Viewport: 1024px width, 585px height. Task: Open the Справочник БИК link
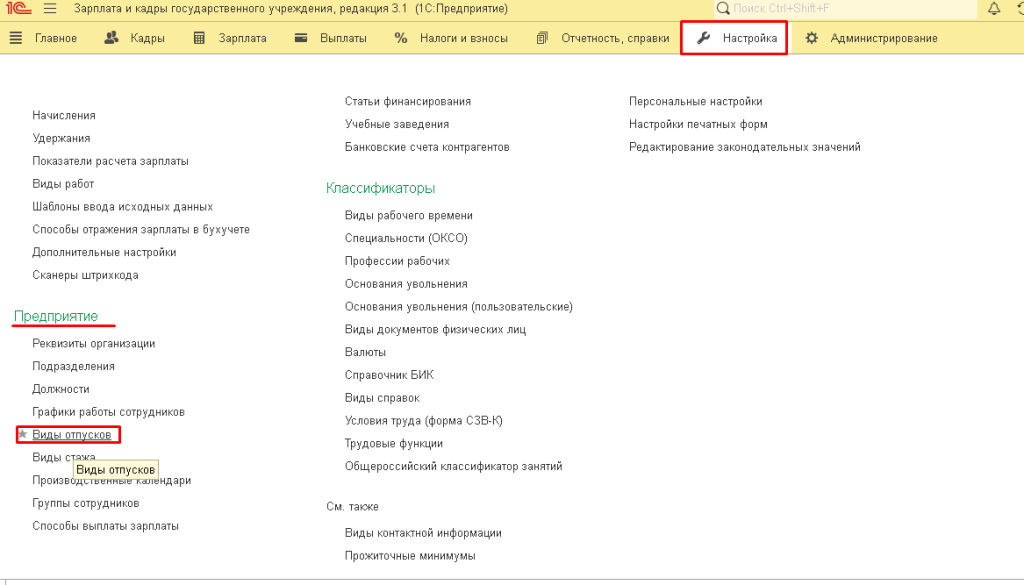click(x=389, y=375)
